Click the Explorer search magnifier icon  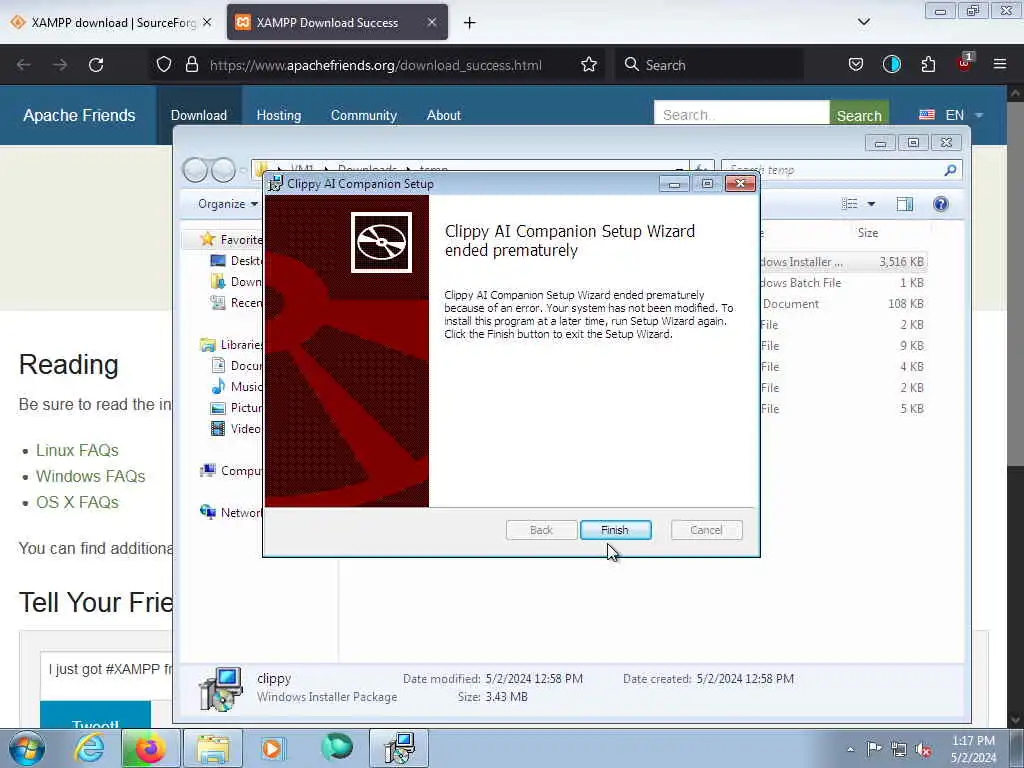pos(950,170)
